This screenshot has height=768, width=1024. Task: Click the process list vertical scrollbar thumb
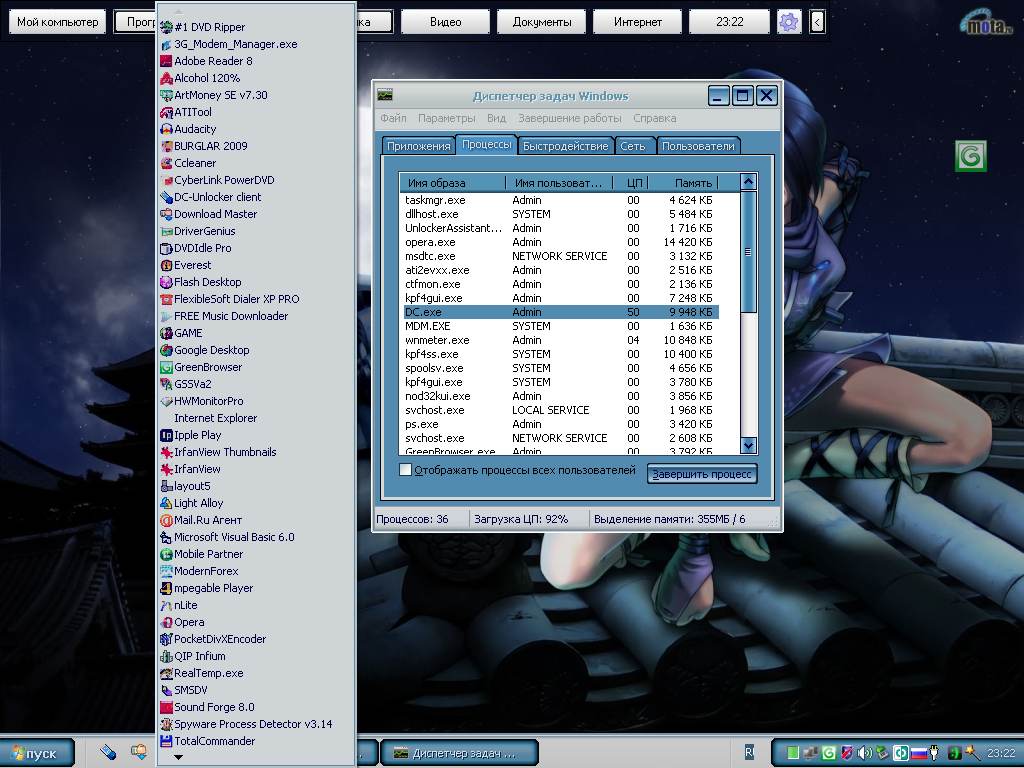point(748,252)
